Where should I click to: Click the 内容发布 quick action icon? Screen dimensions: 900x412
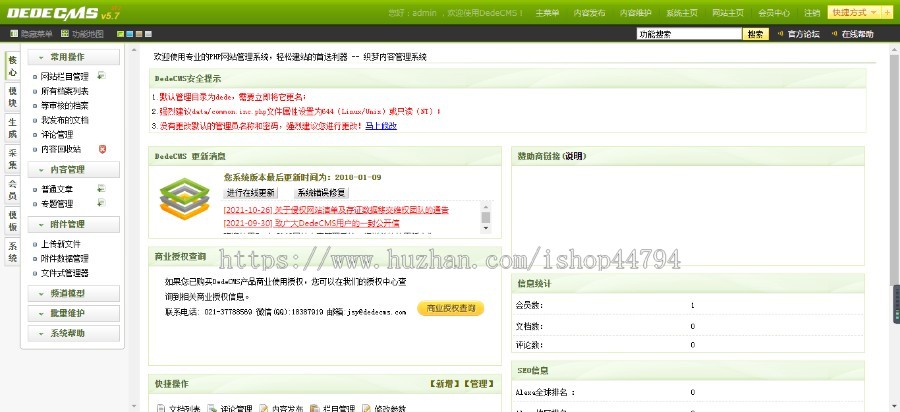tap(263, 409)
